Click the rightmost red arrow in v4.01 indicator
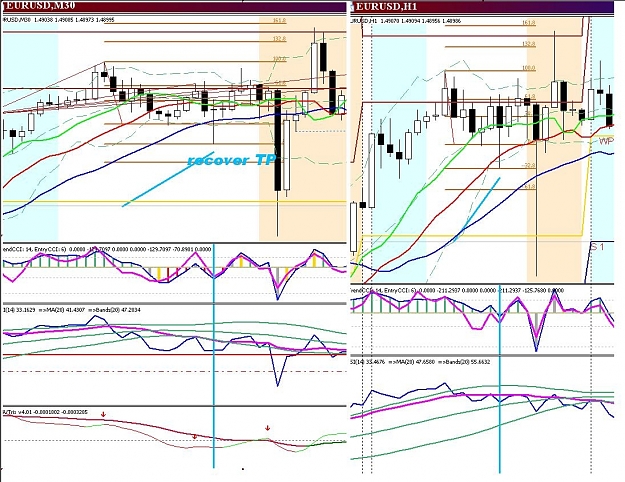Viewport: 625px width, 482px height. [x=267, y=428]
